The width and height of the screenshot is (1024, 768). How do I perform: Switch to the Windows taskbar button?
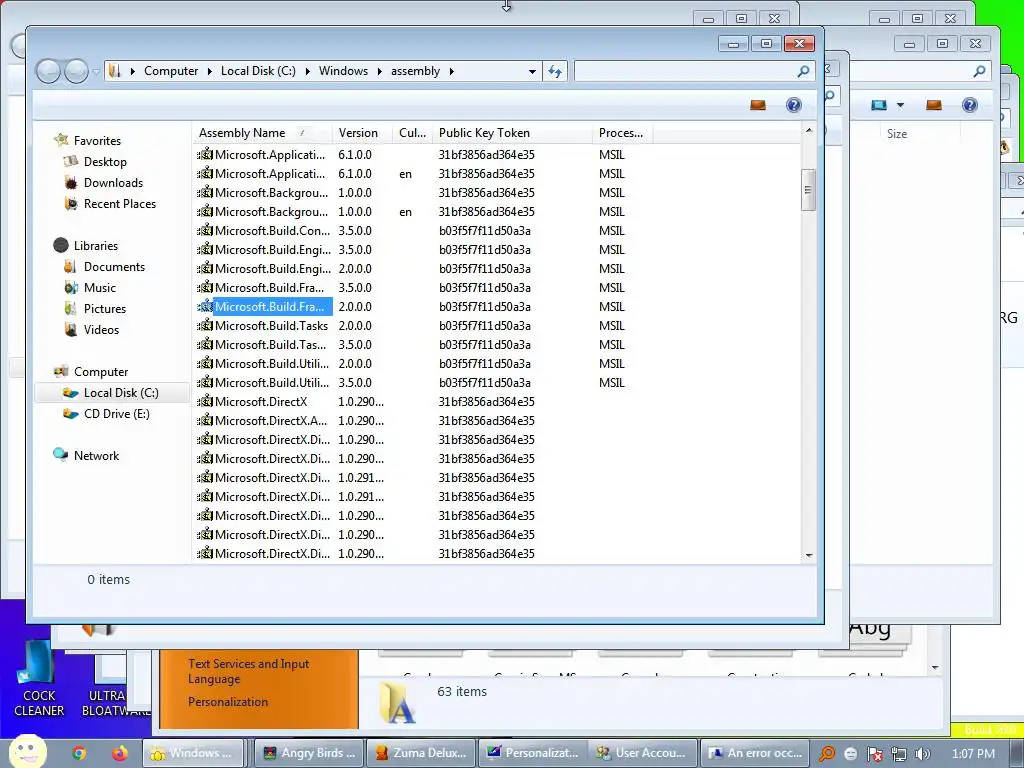coord(193,754)
